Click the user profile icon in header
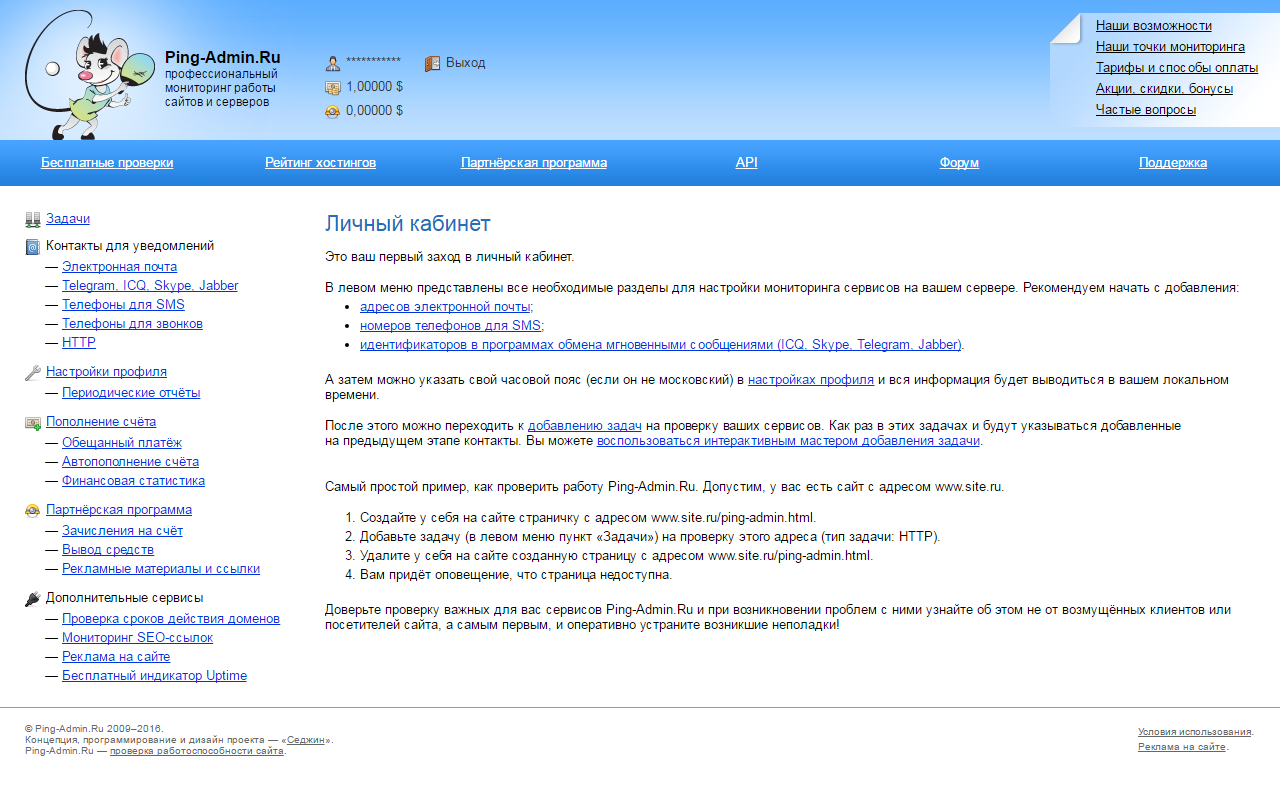 (x=333, y=64)
